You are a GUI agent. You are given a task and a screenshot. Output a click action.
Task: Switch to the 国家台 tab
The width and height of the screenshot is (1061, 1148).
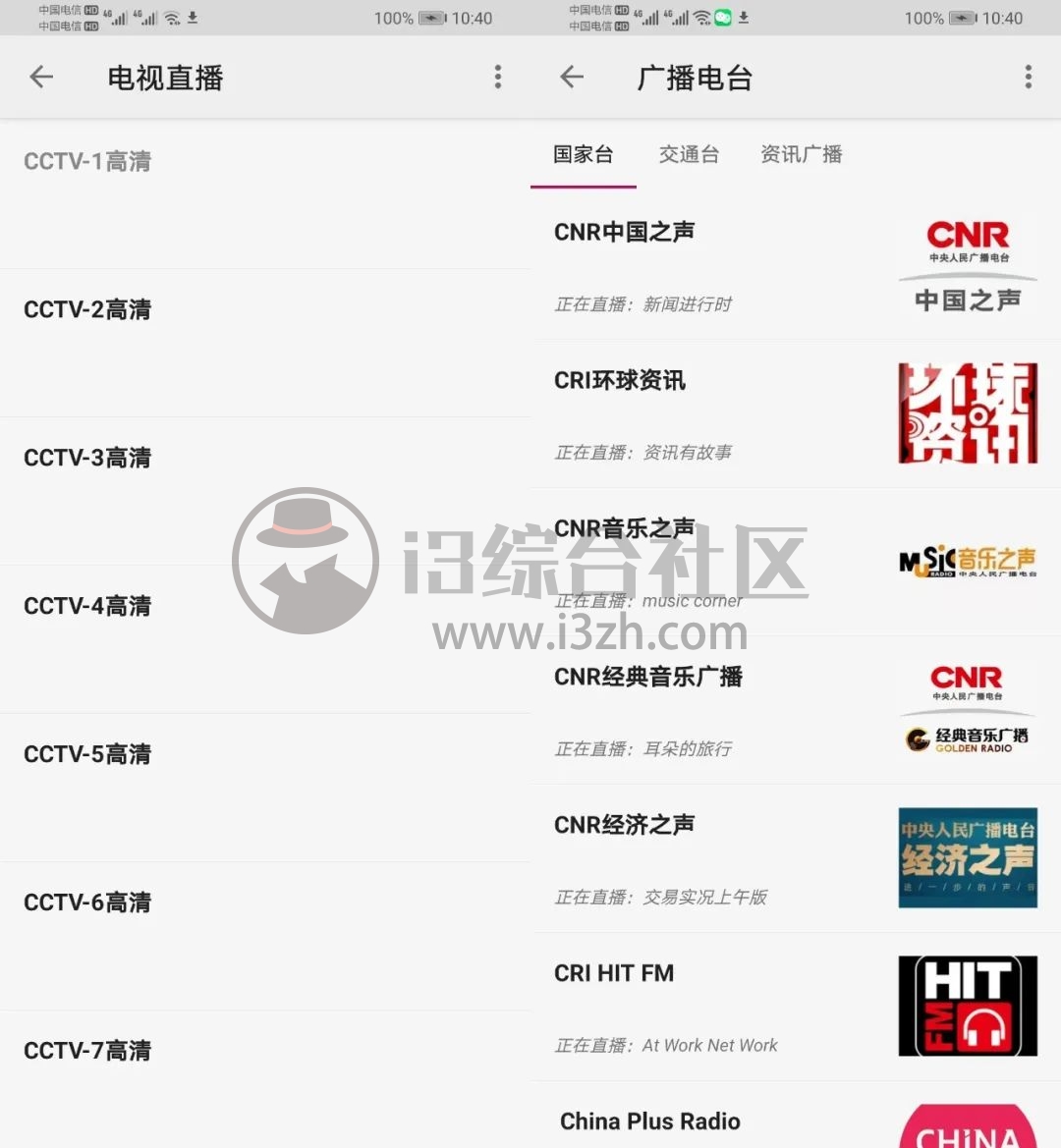(583, 154)
